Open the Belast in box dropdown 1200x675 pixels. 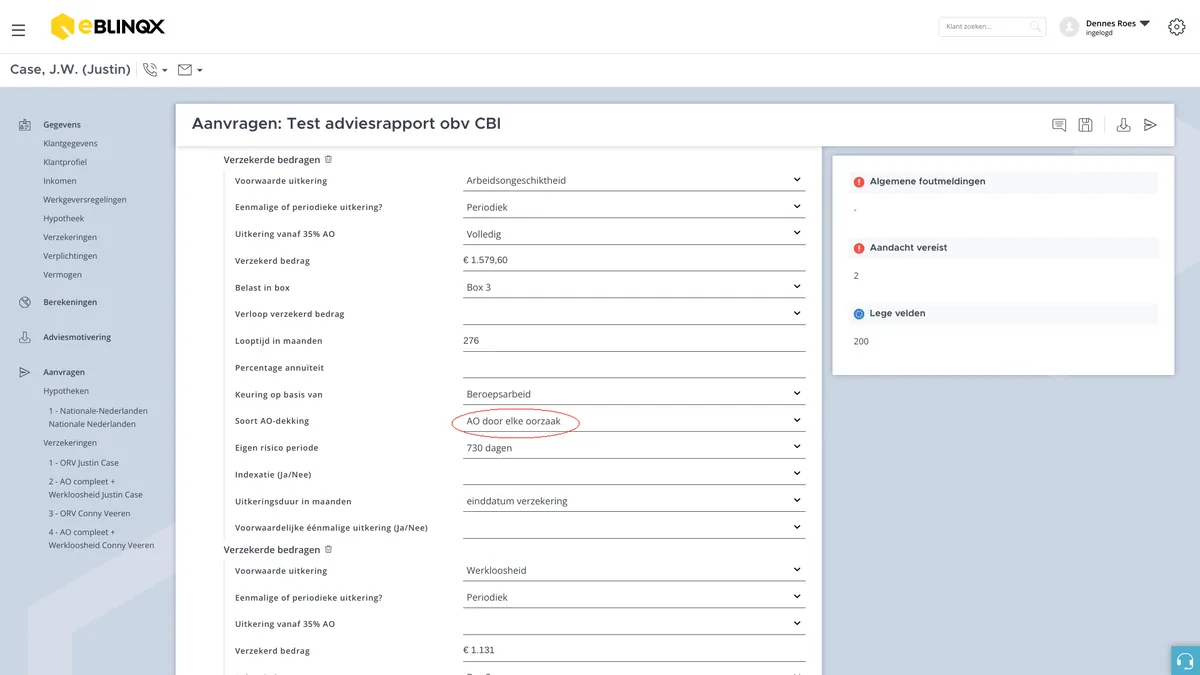click(634, 287)
